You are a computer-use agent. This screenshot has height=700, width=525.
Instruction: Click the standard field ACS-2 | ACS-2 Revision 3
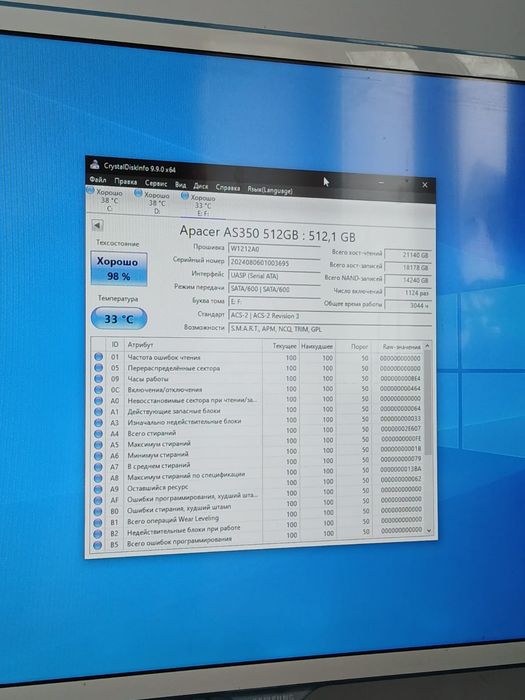[330, 315]
